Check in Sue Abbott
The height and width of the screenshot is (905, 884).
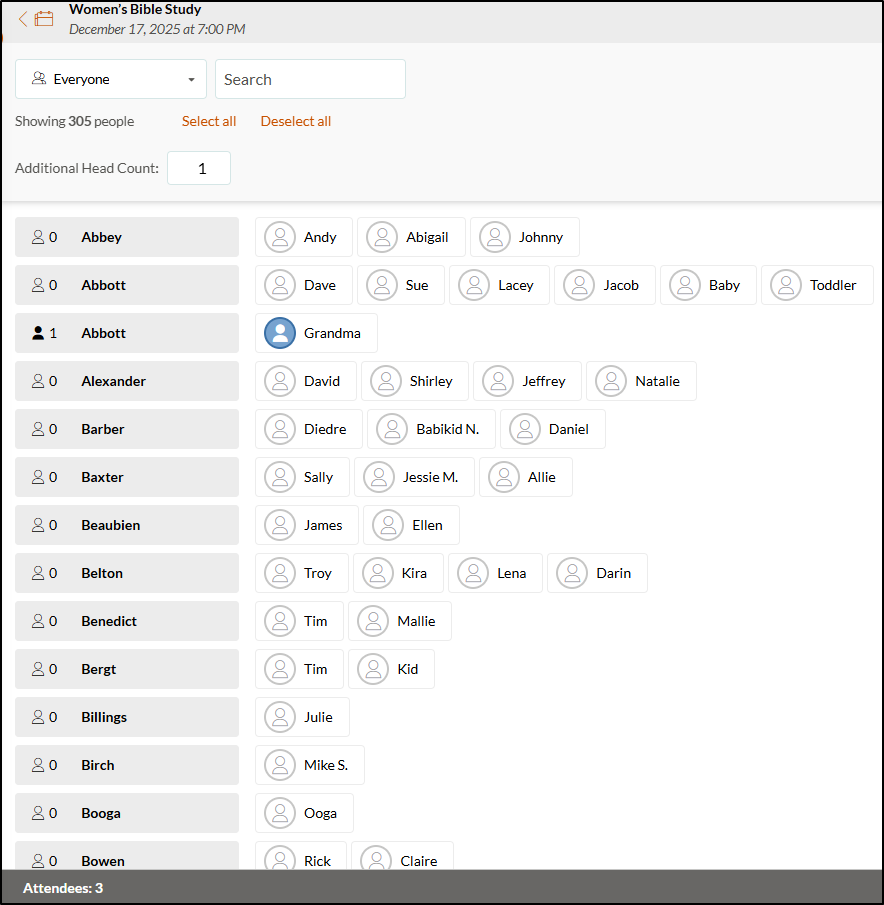[x=400, y=285]
